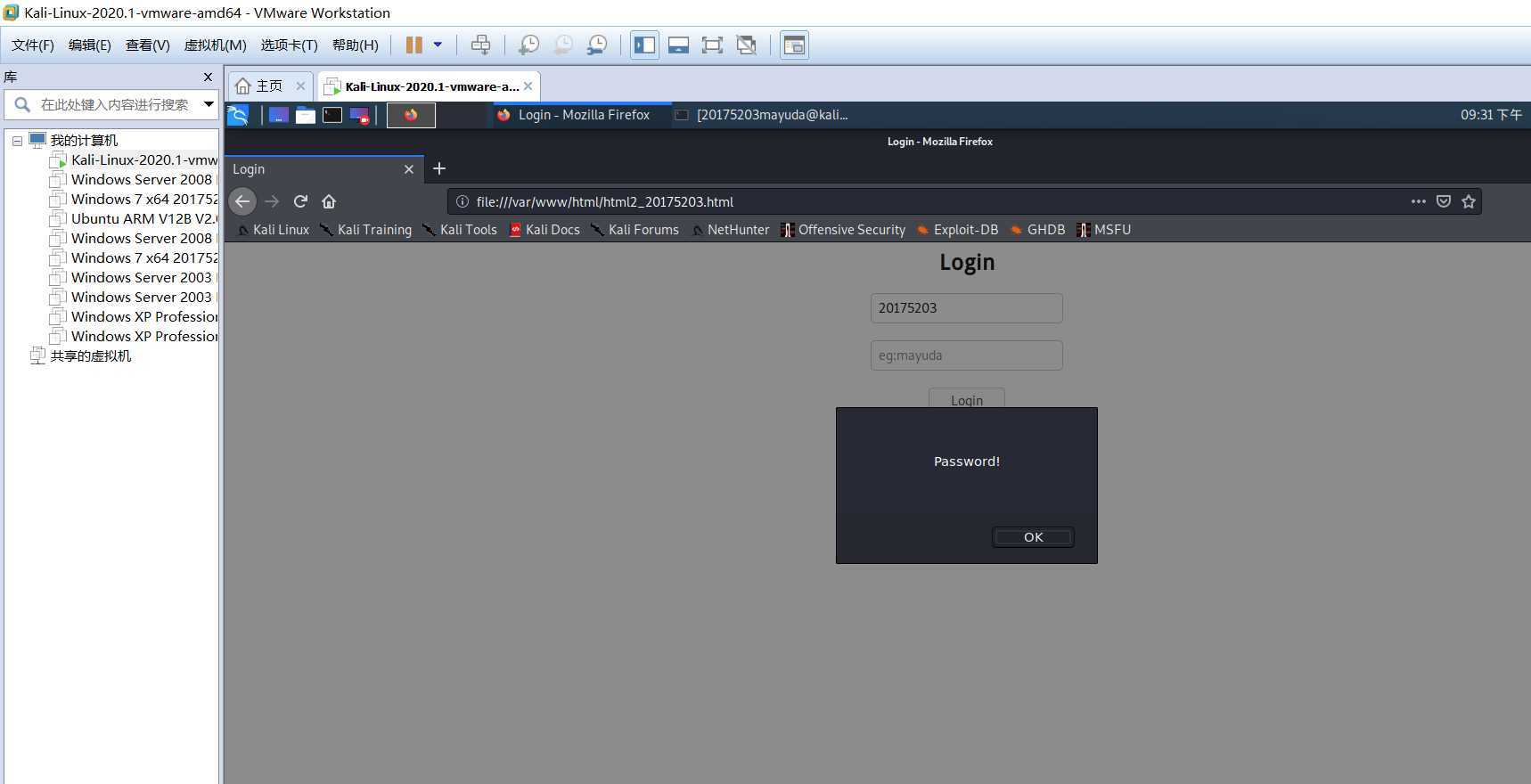The height and width of the screenshot is (784, 1531).
Task: Go to the Firefox home page
Action: (329, 201)
